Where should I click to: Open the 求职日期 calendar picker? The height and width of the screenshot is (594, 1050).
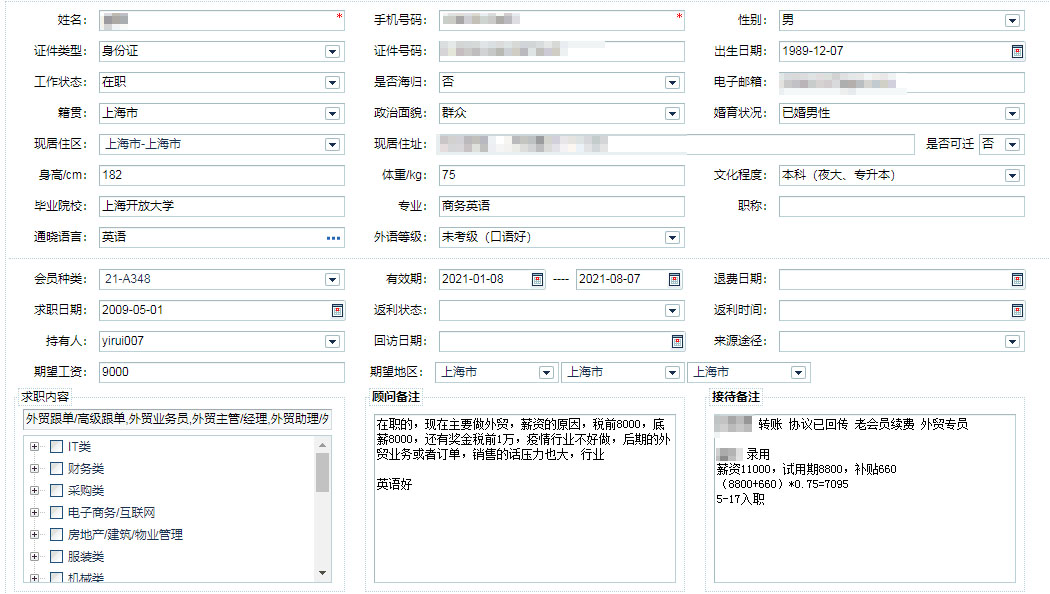click(338, 311)
